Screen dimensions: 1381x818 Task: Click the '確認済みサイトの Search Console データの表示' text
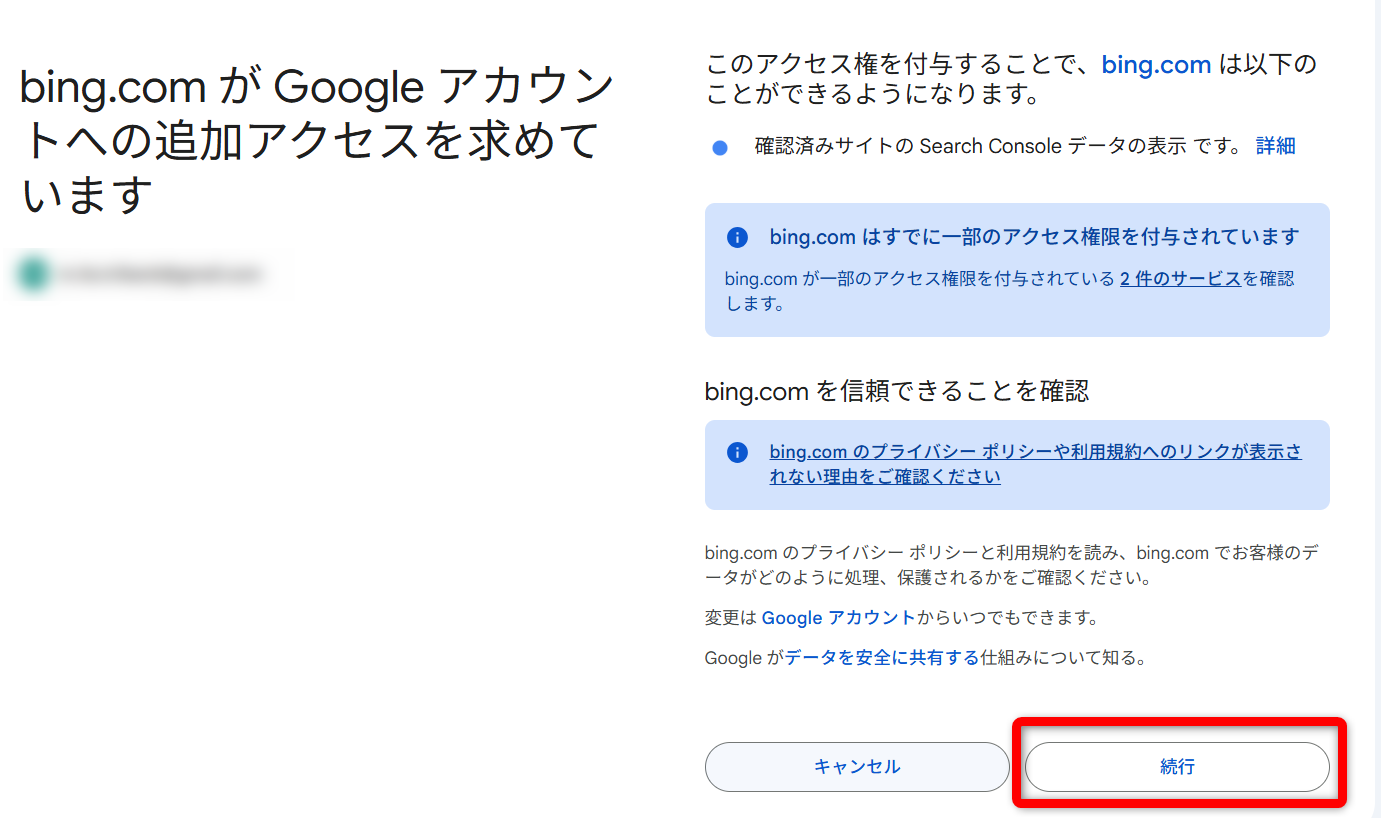click(994, 147)
